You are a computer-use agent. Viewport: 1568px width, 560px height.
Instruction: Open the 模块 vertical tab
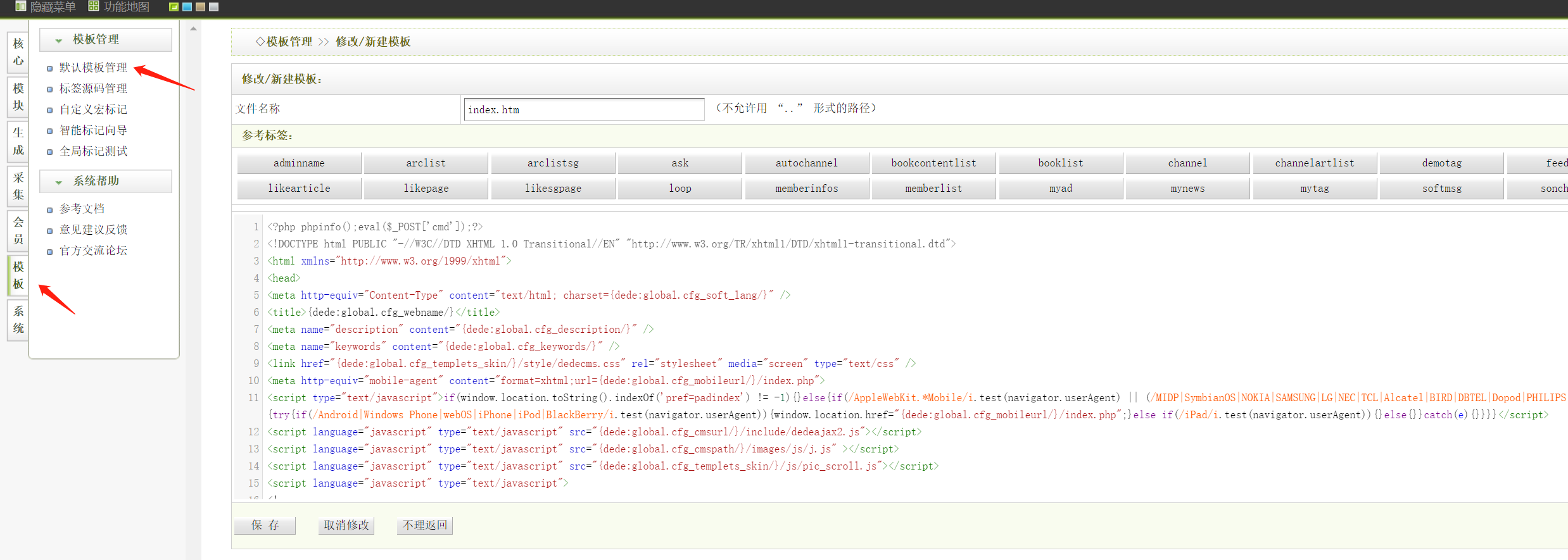pyautogui.click(x=18, y=97)
